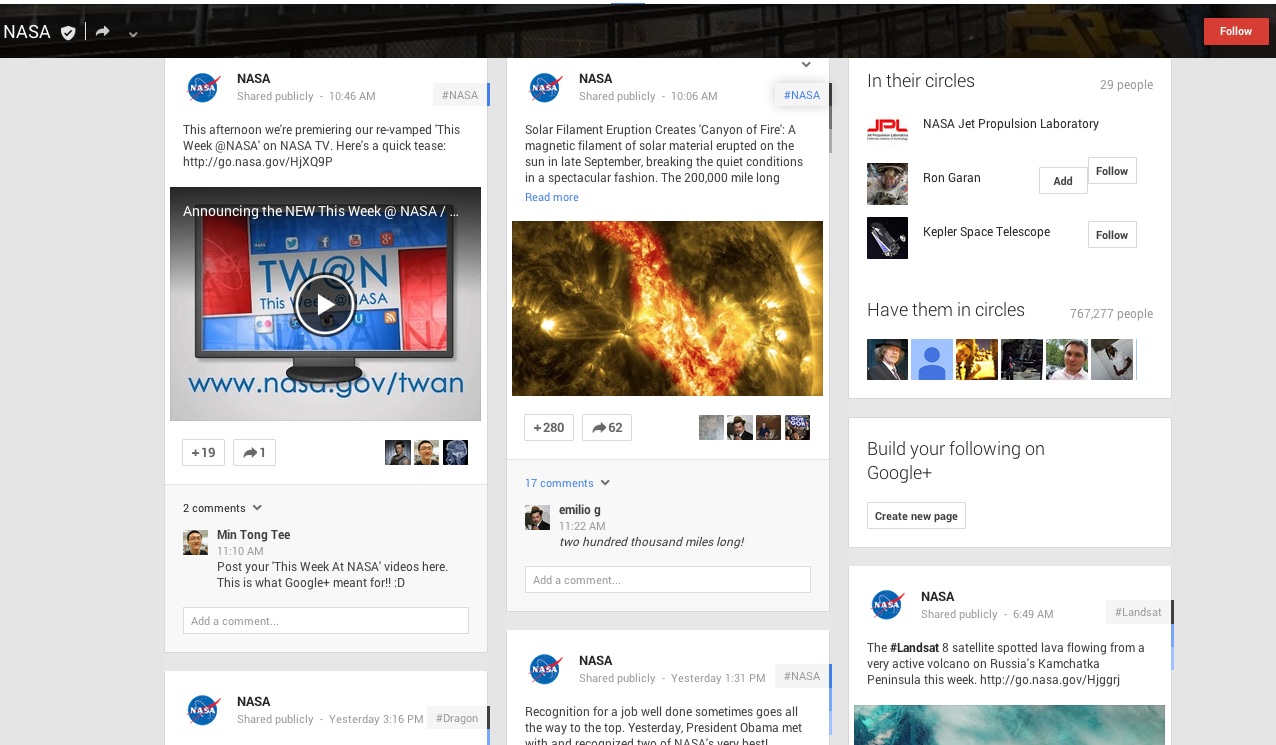1276x745 pixels.
Task: Open the Landsat satellite volcano image
Action: [x=1009, y=725]
